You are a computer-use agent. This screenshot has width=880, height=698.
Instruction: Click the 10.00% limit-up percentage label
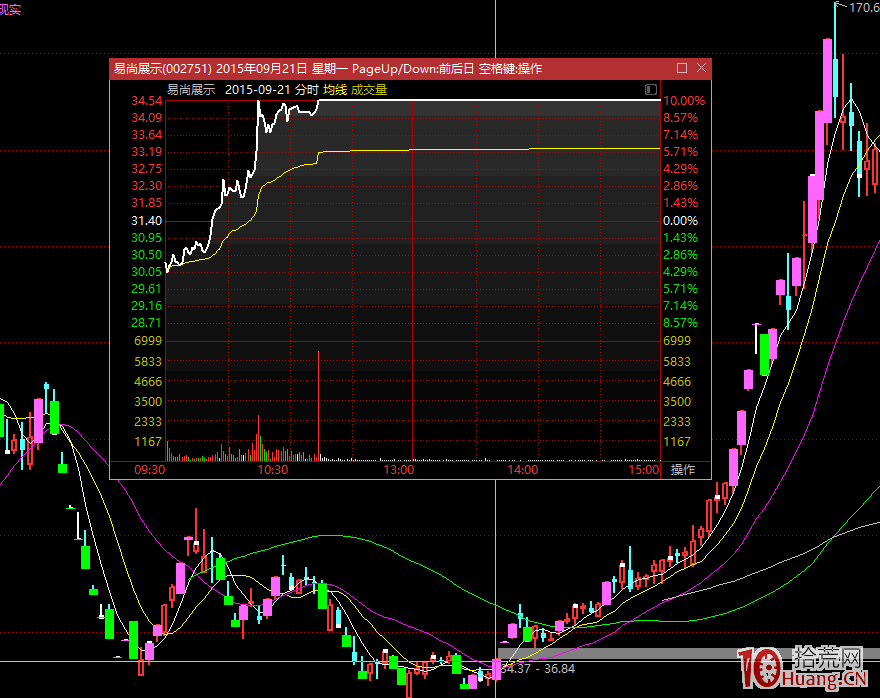click(x=684, y=101)
